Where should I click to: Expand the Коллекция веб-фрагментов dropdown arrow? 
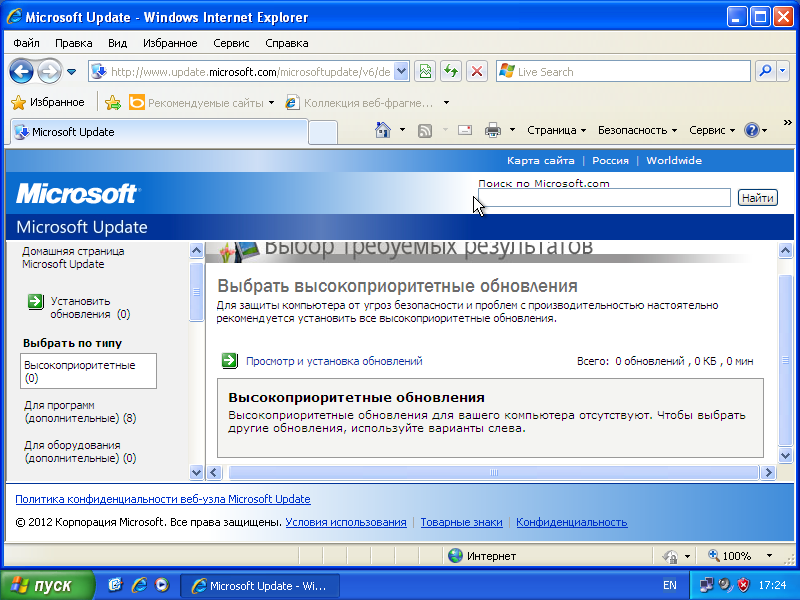[446, 103]
